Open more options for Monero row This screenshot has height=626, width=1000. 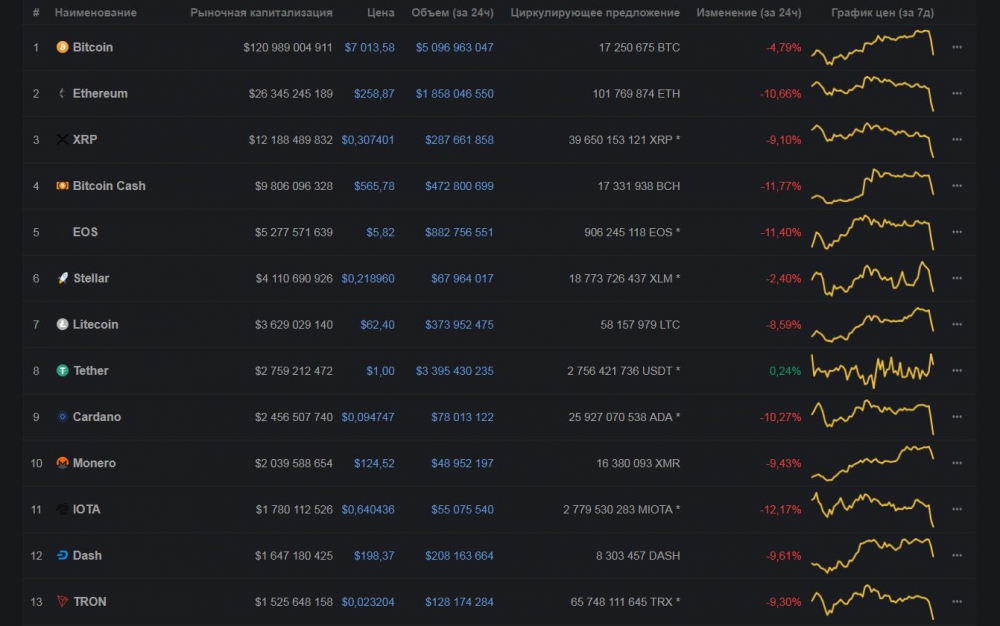[957, 463]
